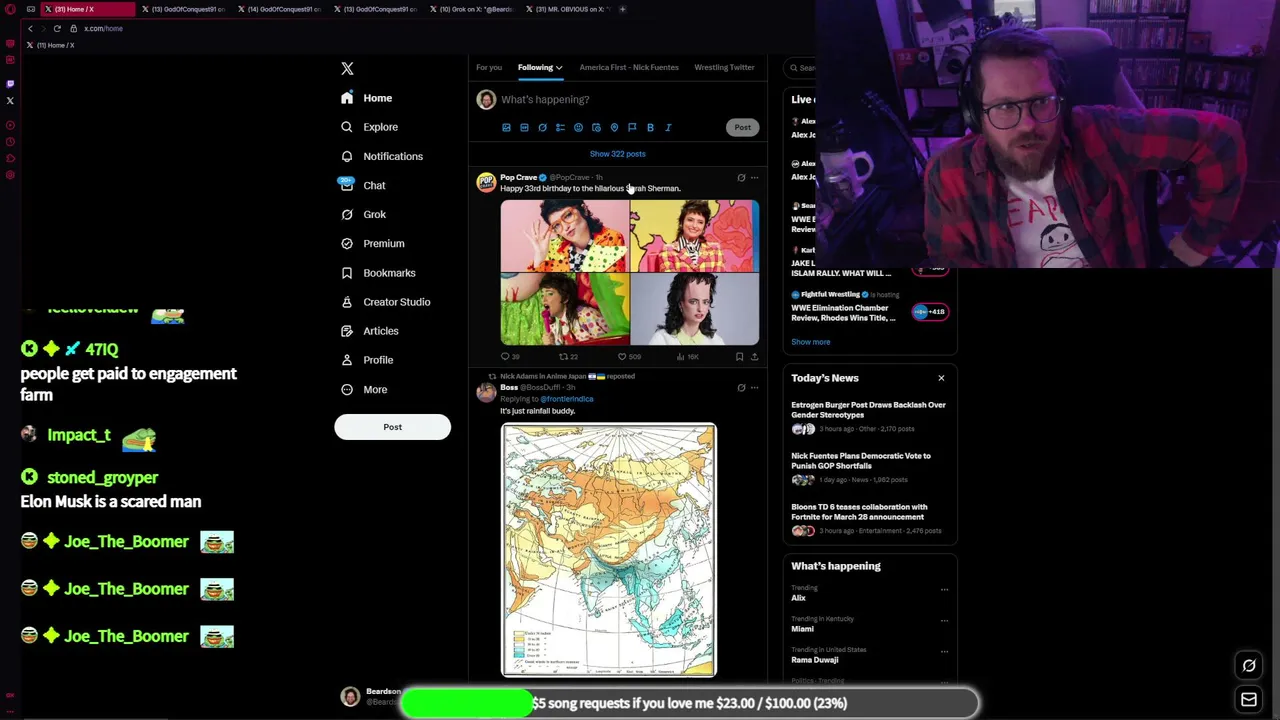This screenshot has height=720, width=1280.
Task: Click the flag icon in composer
Action: (x=632, y=128)
